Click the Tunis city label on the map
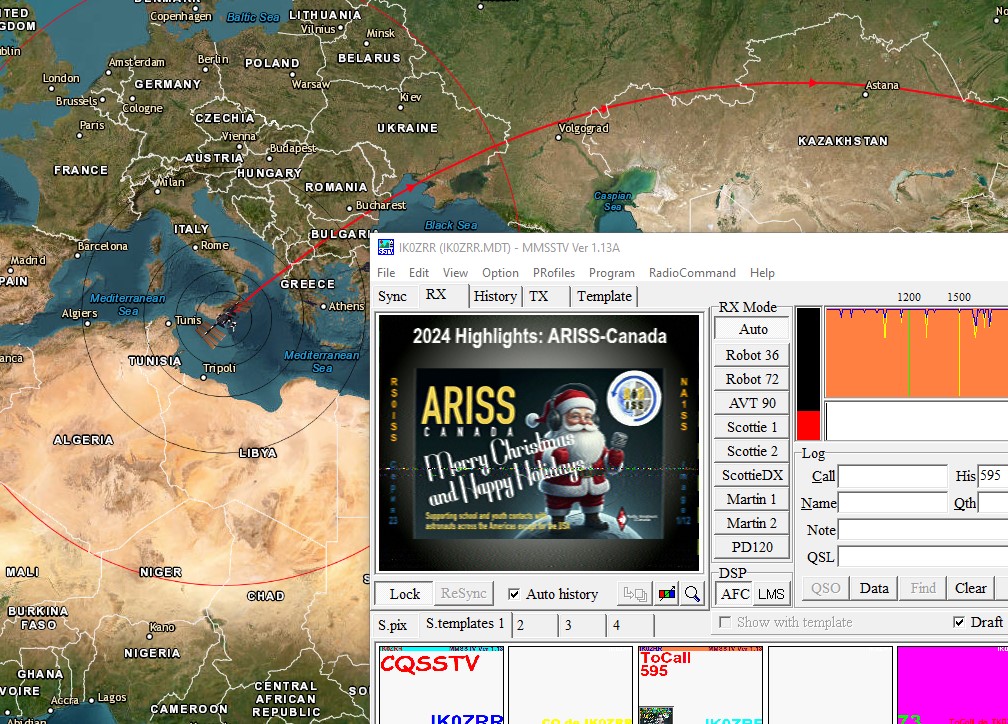The height and width of the screenshot is (724, 1008). coord(188,320)
